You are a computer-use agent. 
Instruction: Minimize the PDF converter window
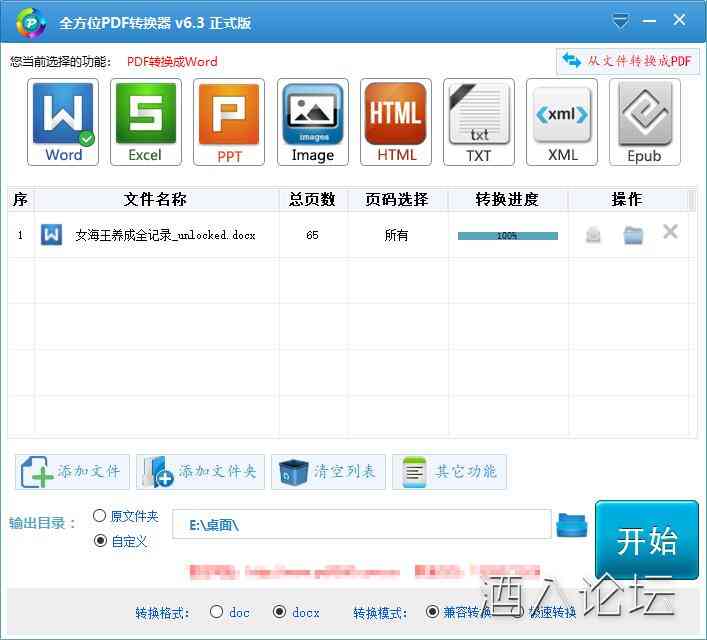click(649, 21)
